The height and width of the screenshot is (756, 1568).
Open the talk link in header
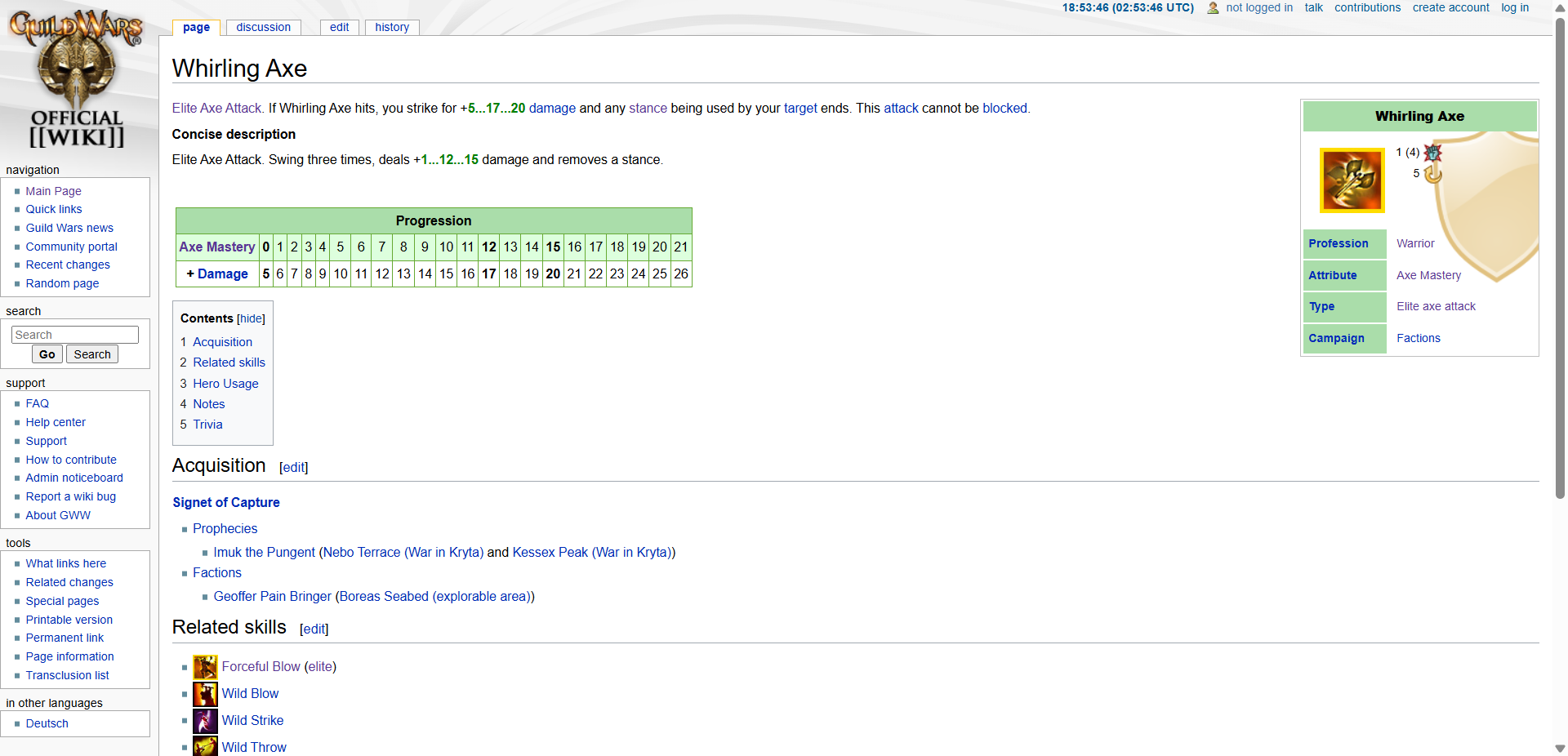(x=1313, y=7)
